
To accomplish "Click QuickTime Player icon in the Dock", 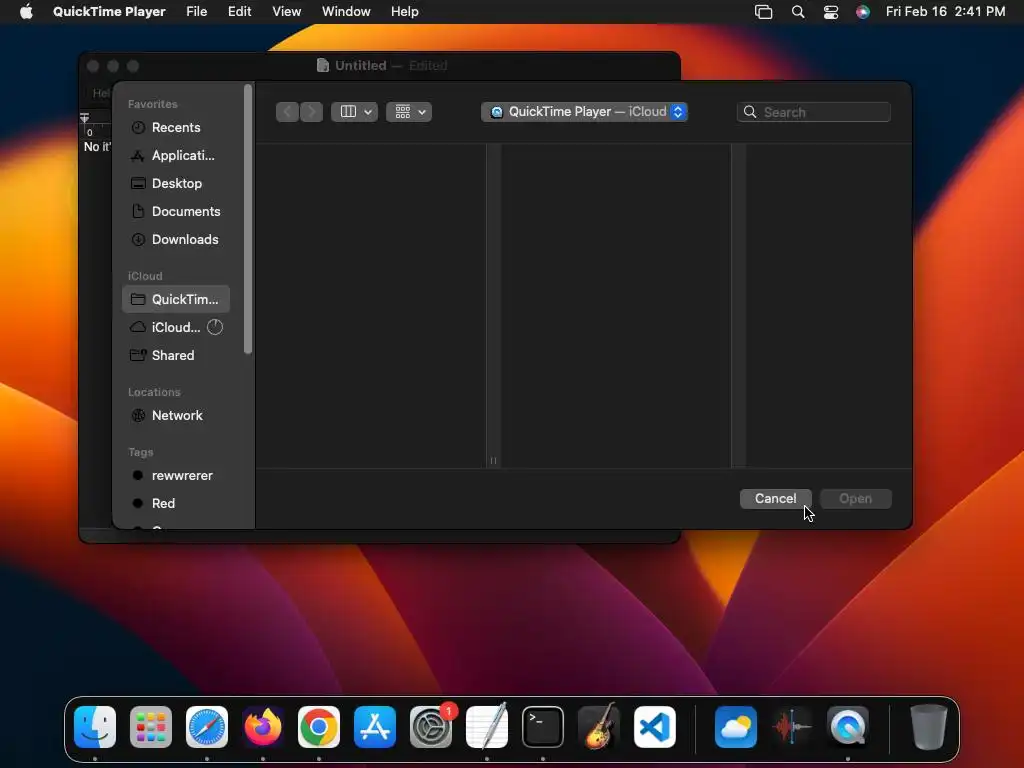I will [848, 727].
